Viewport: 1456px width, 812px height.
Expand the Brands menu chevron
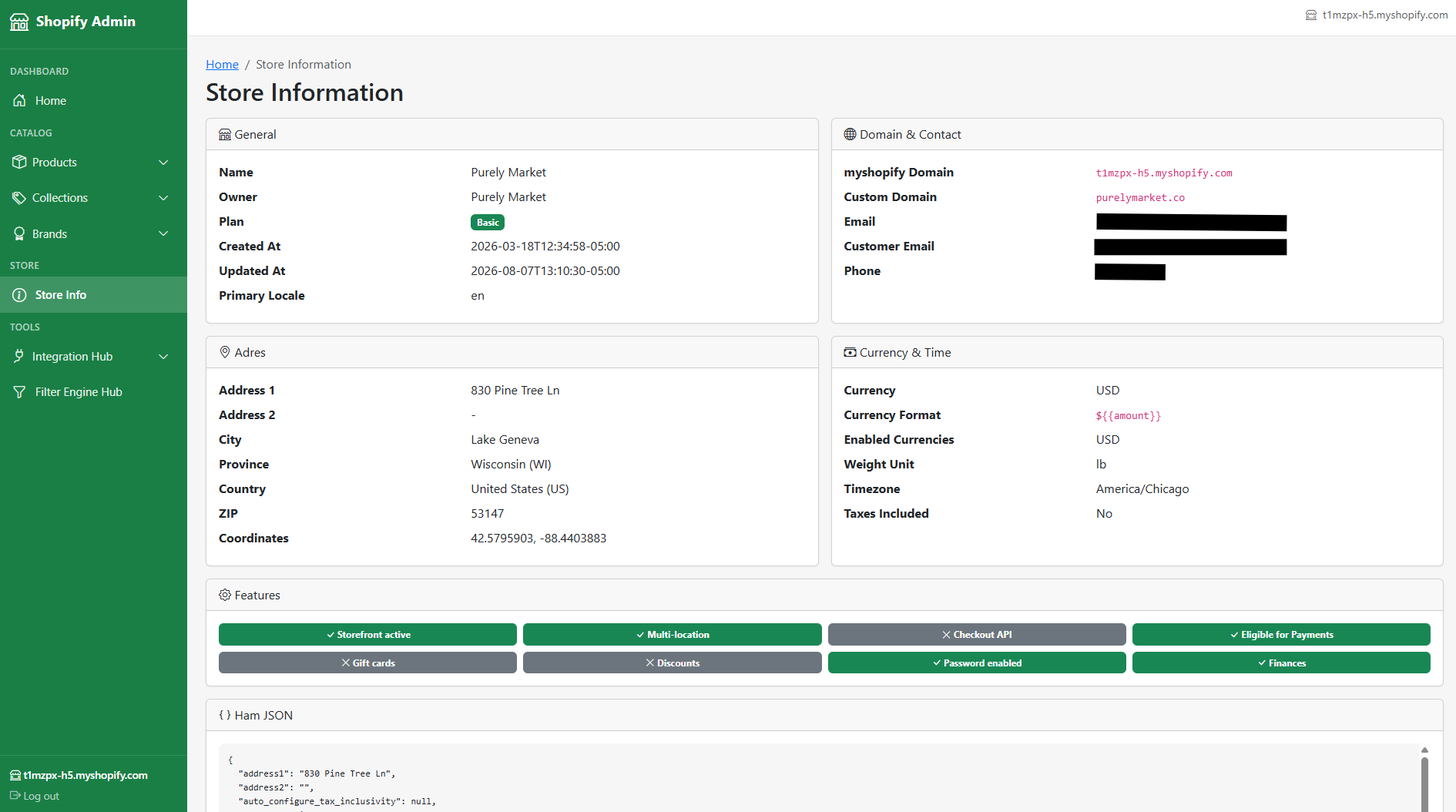[163, 234]
